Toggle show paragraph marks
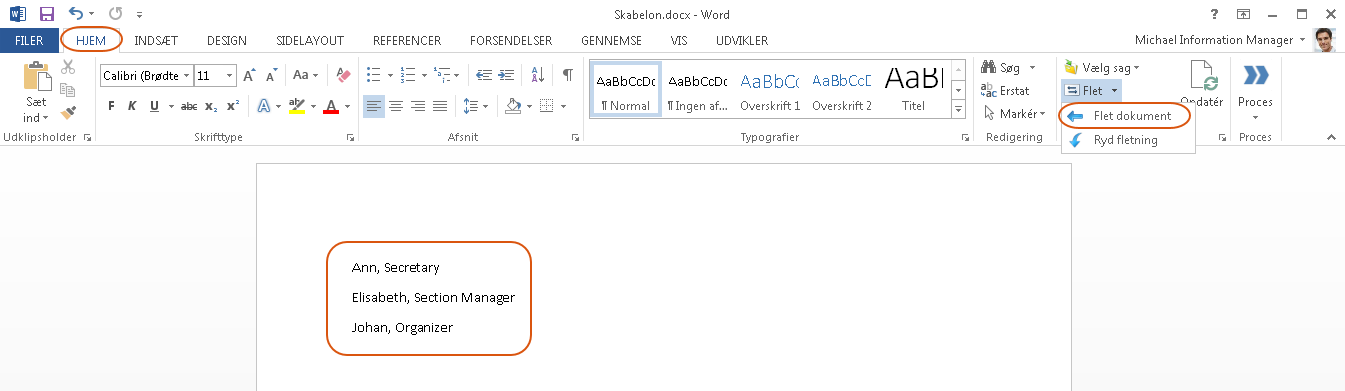The height and width of the screenshot is (391, 1345). coord(567,75)
